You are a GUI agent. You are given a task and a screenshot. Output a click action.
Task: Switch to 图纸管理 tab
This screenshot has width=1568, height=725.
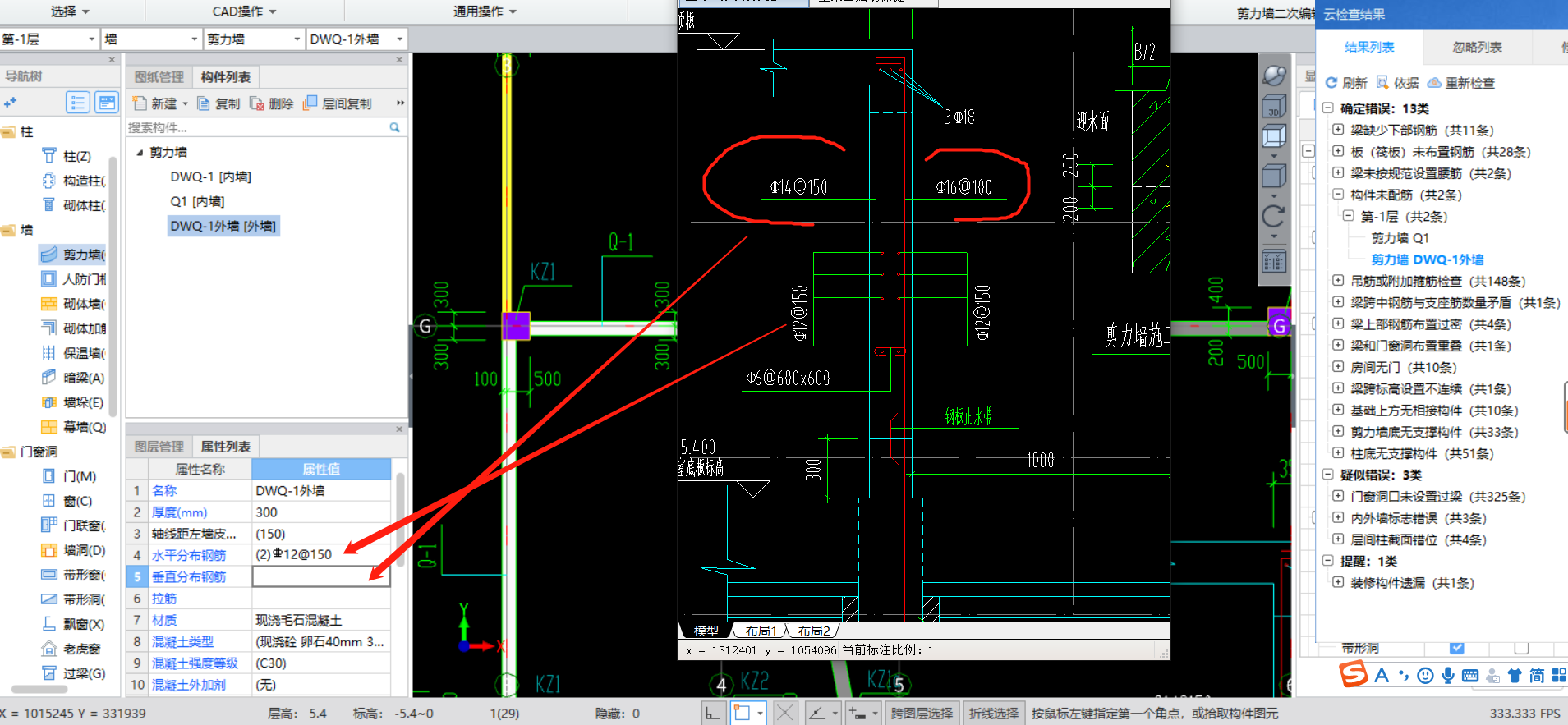(159, 76)
